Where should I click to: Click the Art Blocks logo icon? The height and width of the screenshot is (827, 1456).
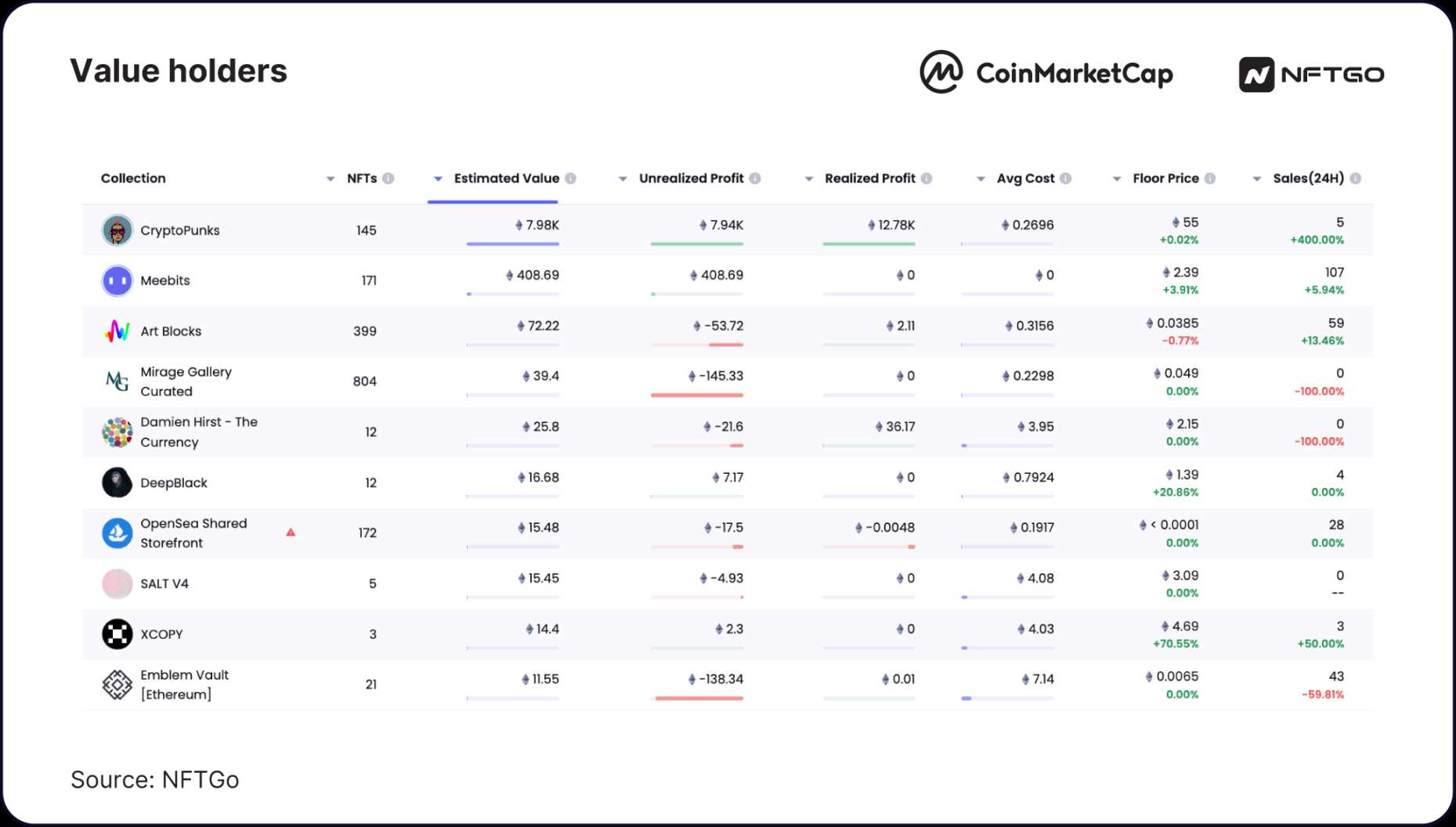[x=117, y=331]
